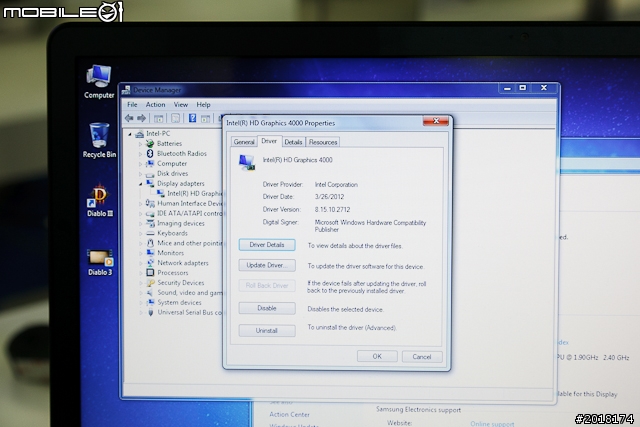Expand the Computer tree node

click(140, 164)
